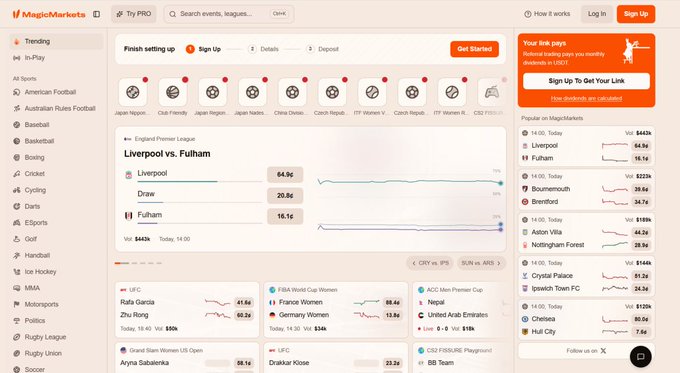Open the Japan Region league icon
The image size is (680, 373).
pyautogui.click(x=212, y=92)
